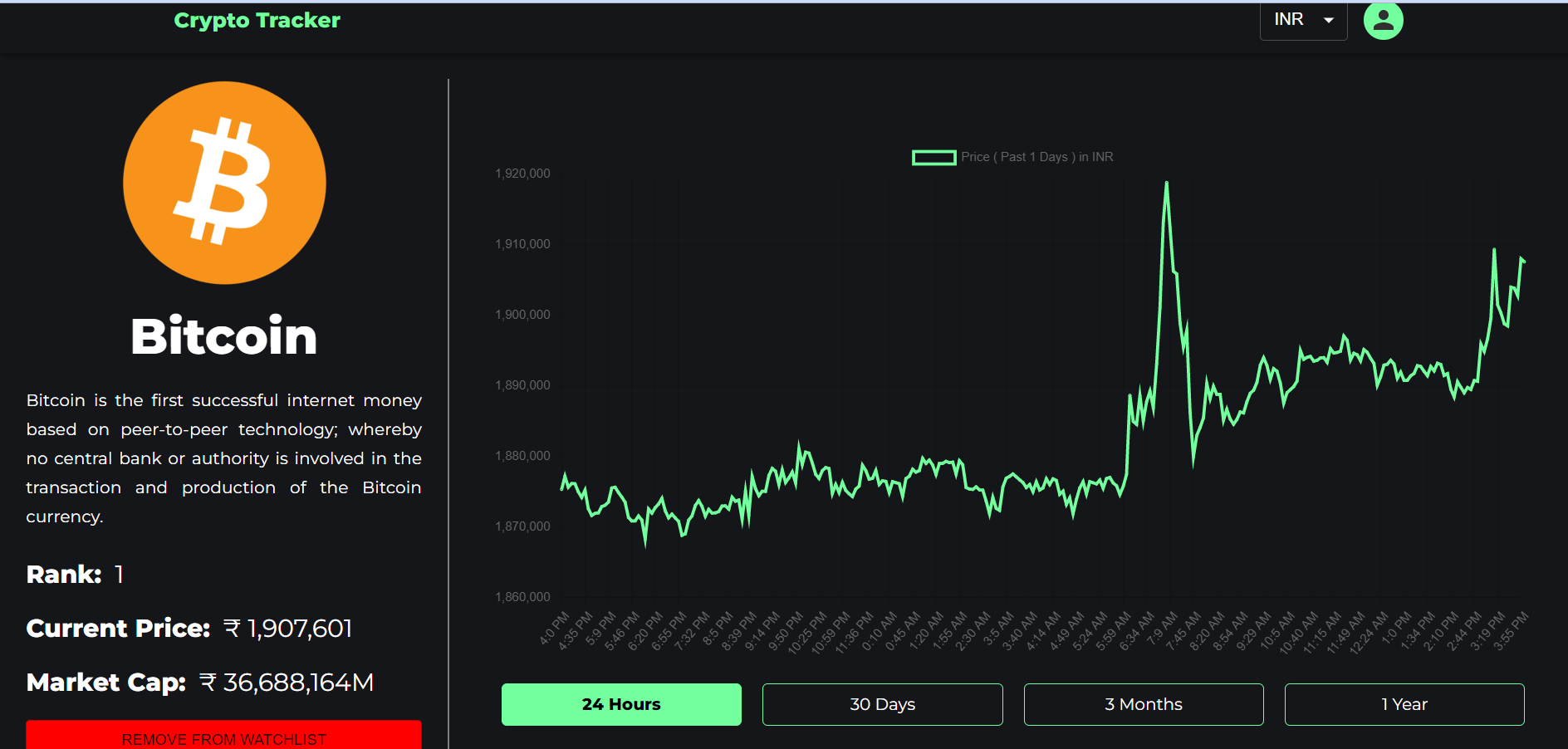This screenshot has height=749, width=1568.
Task: Click the green legend swatch above the chart
Action: tap(933, 157)
